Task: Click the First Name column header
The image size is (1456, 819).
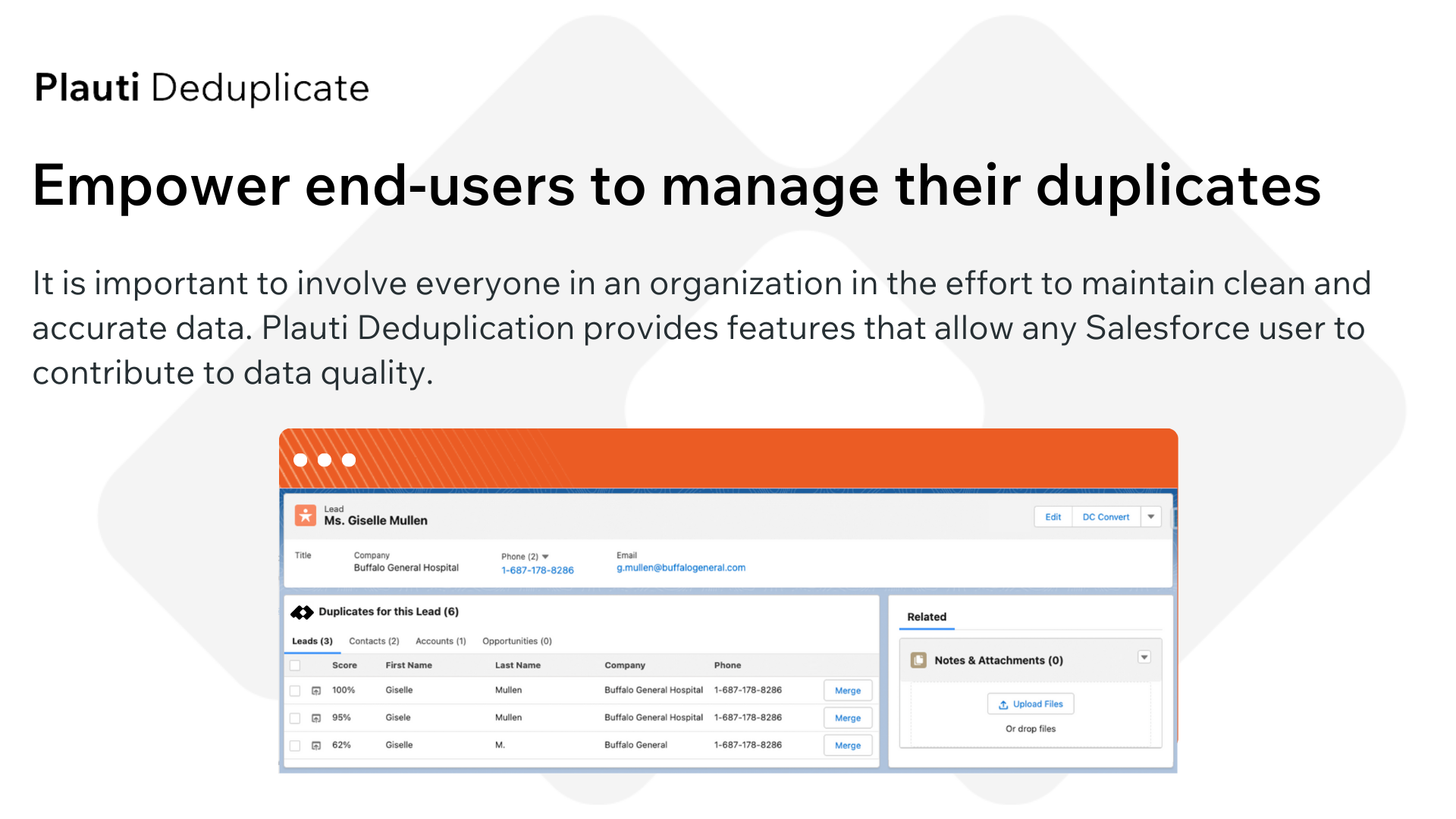Action: 409,666
